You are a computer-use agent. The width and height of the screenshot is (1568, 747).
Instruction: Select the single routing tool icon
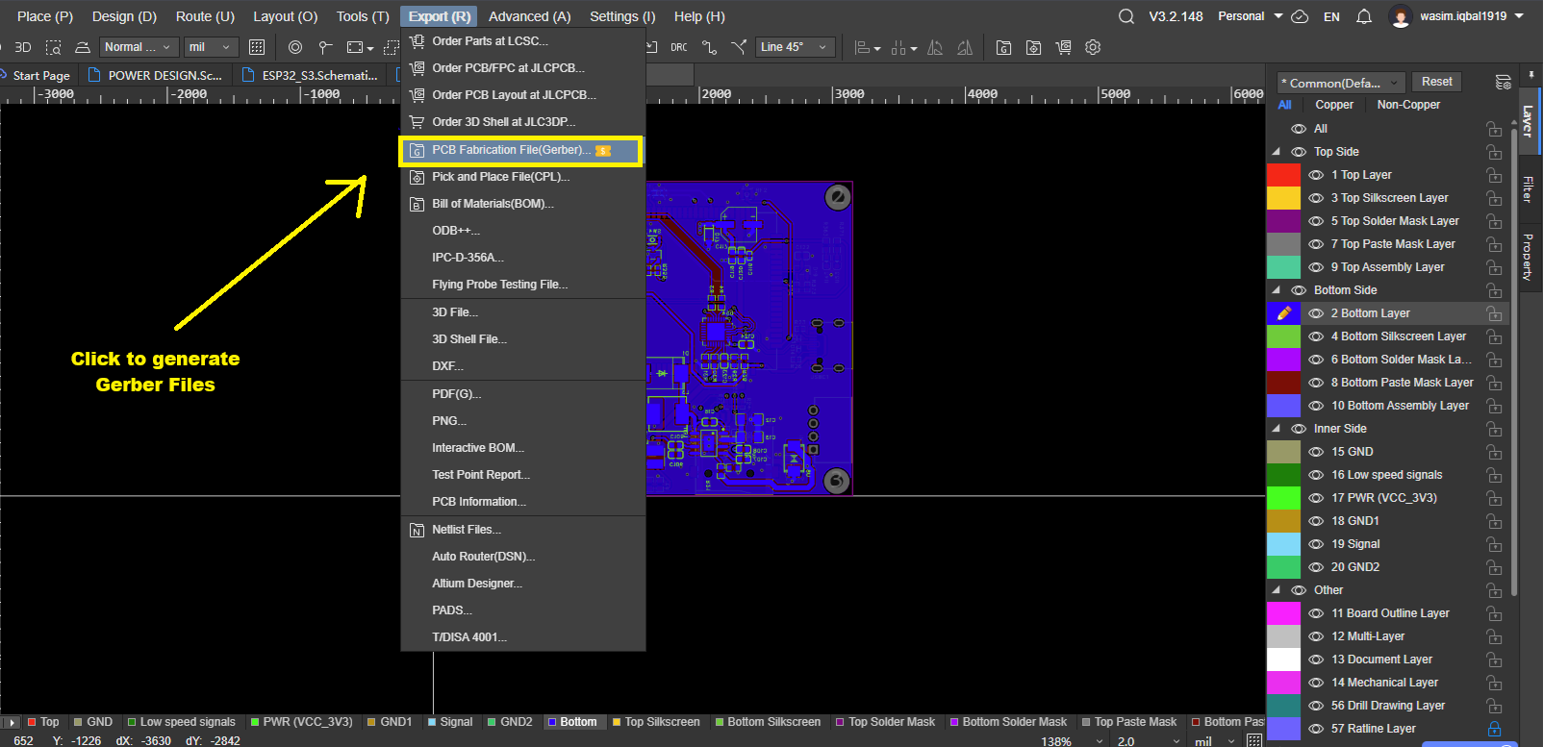coord(710,47)
